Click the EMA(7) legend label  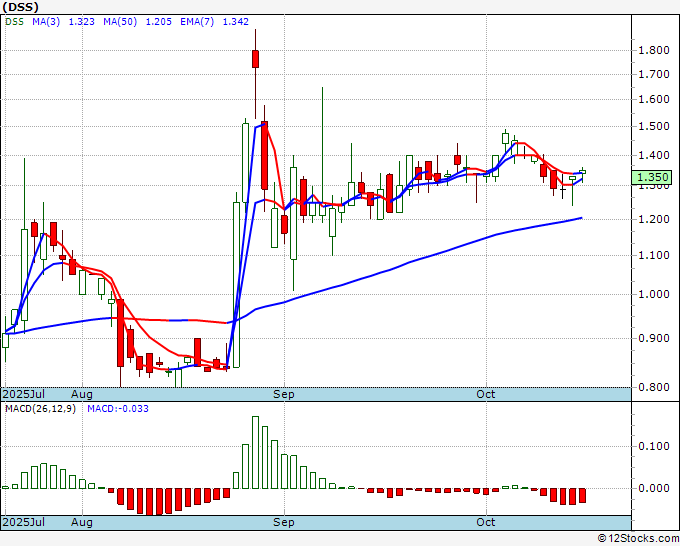pyautogui.click(x=197, y=21)
